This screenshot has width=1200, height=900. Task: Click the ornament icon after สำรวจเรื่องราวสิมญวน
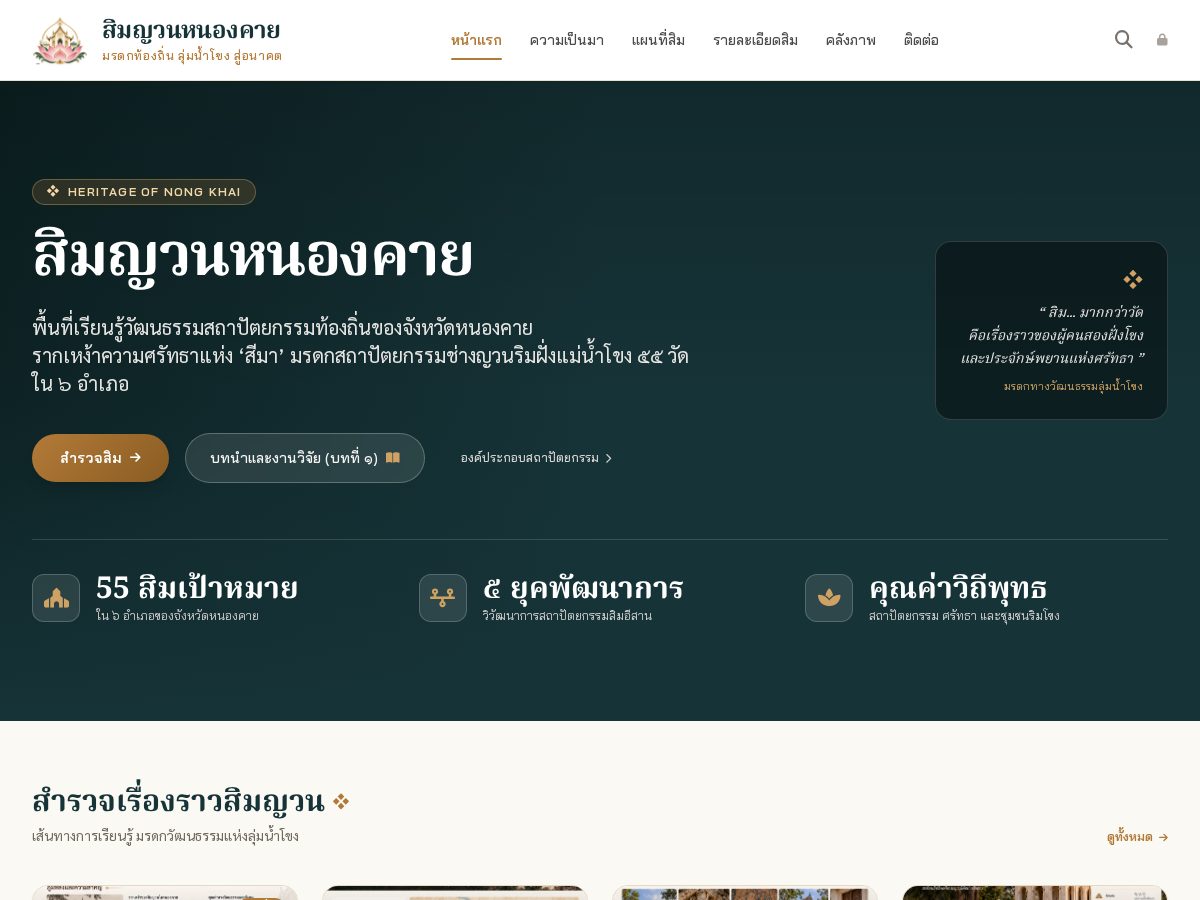[x=341, y=802]
